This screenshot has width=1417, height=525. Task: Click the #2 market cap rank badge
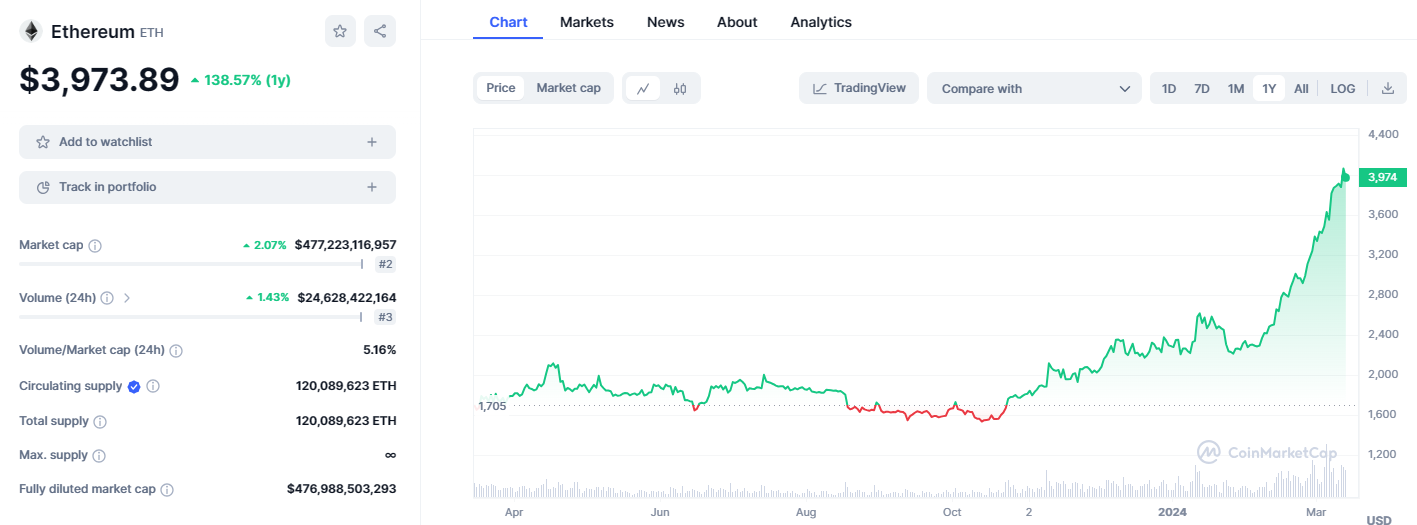[385, 265]
